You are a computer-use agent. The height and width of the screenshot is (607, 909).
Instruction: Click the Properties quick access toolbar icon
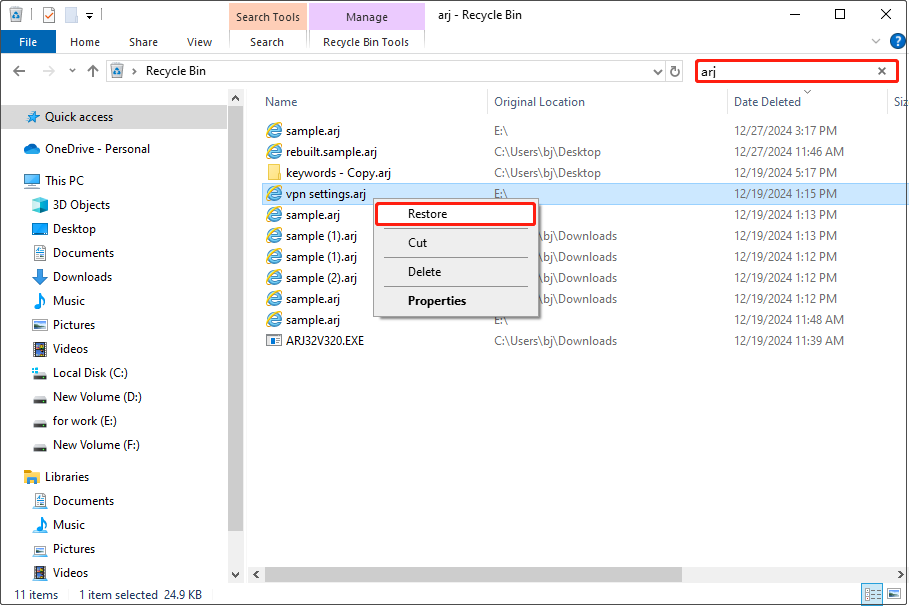pyautogui.click(x=49, y=15)
